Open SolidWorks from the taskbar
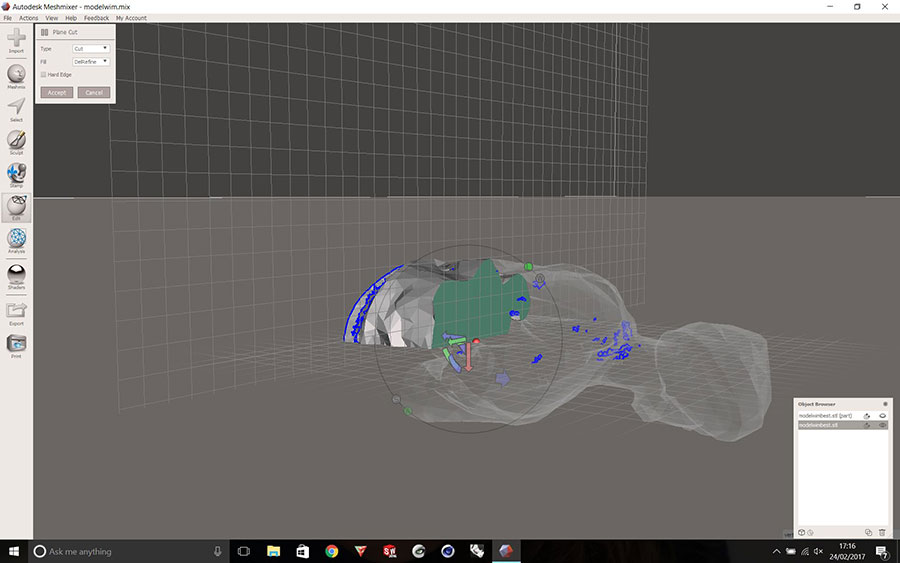 (390, 552)
